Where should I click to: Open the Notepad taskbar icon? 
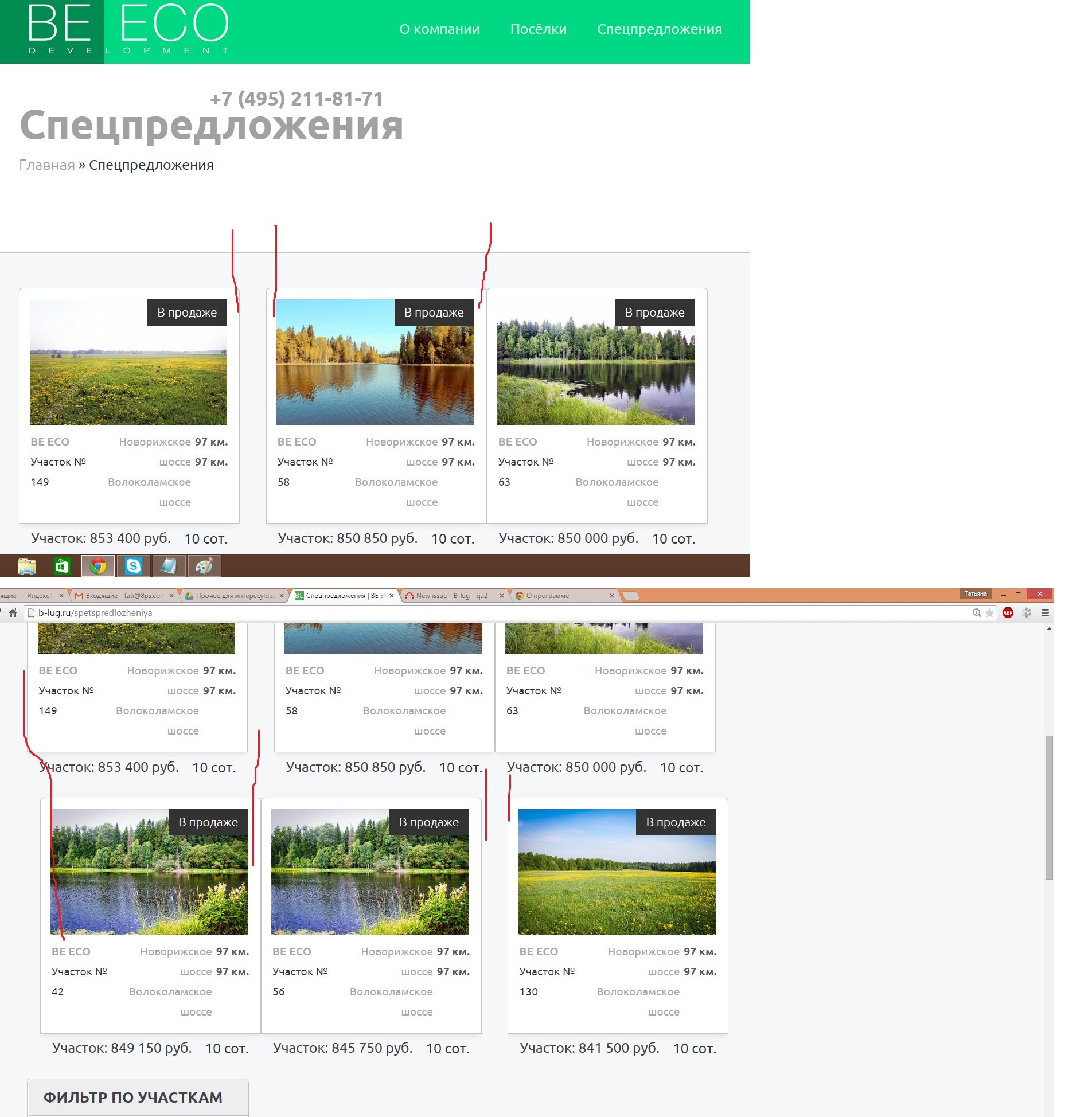[x=169, y=566]
